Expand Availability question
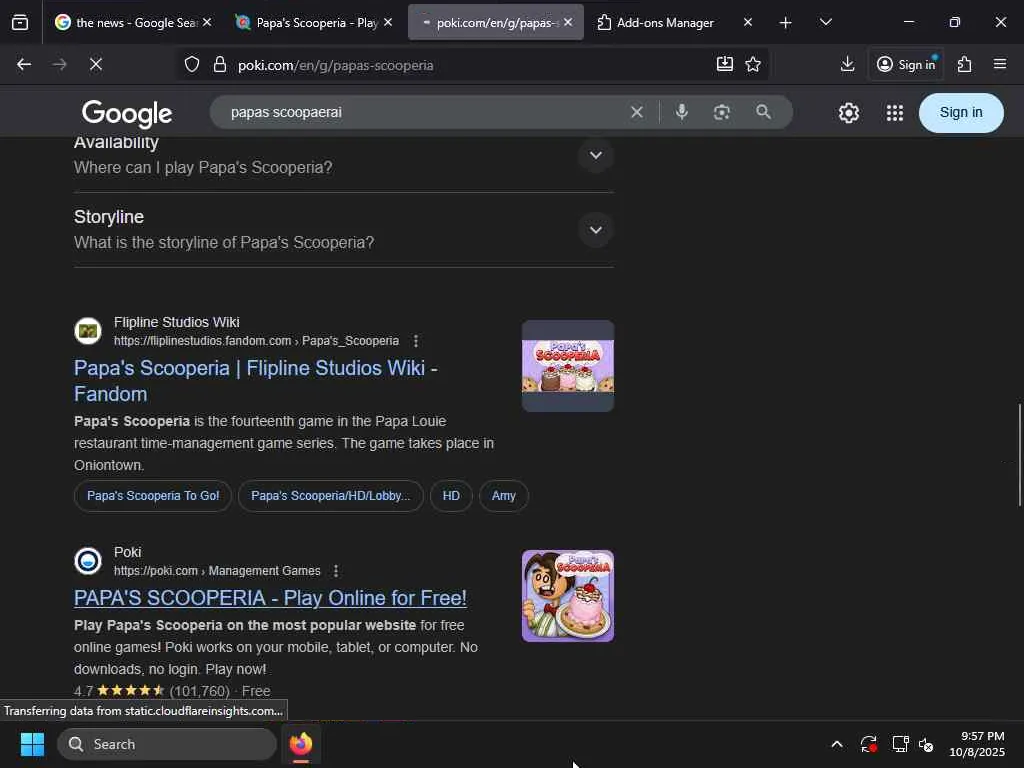This screenshot has width=1024, height=768. (x=596, y=155)
